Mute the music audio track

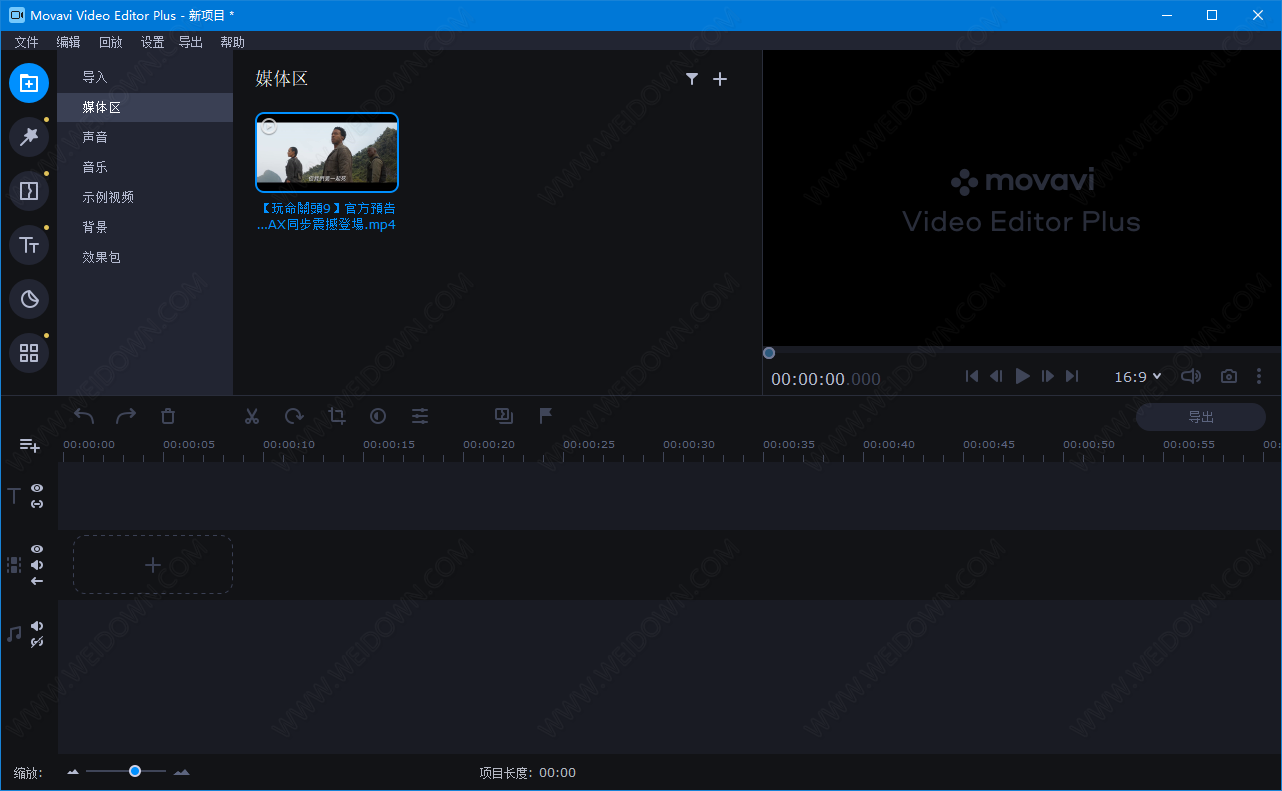click(x=37, y=626)
